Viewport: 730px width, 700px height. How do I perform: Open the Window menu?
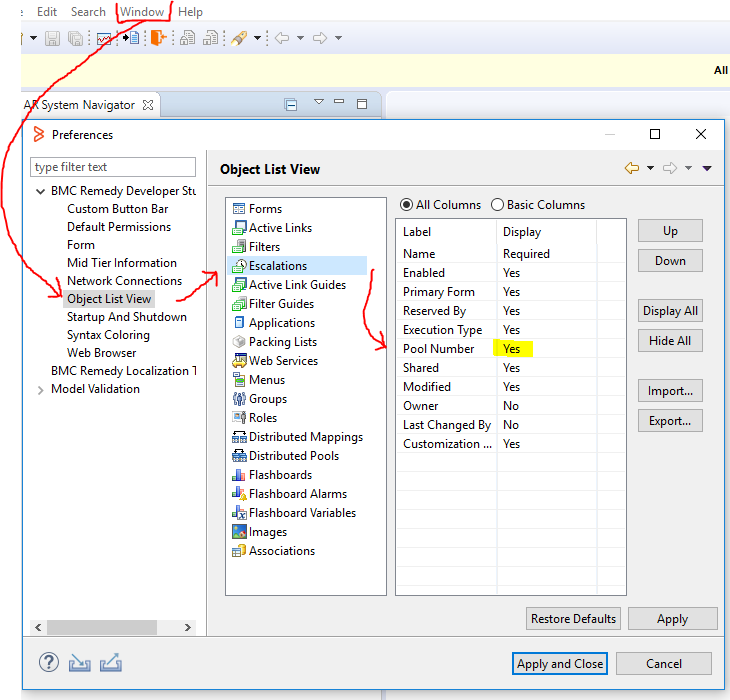[142, 12]
